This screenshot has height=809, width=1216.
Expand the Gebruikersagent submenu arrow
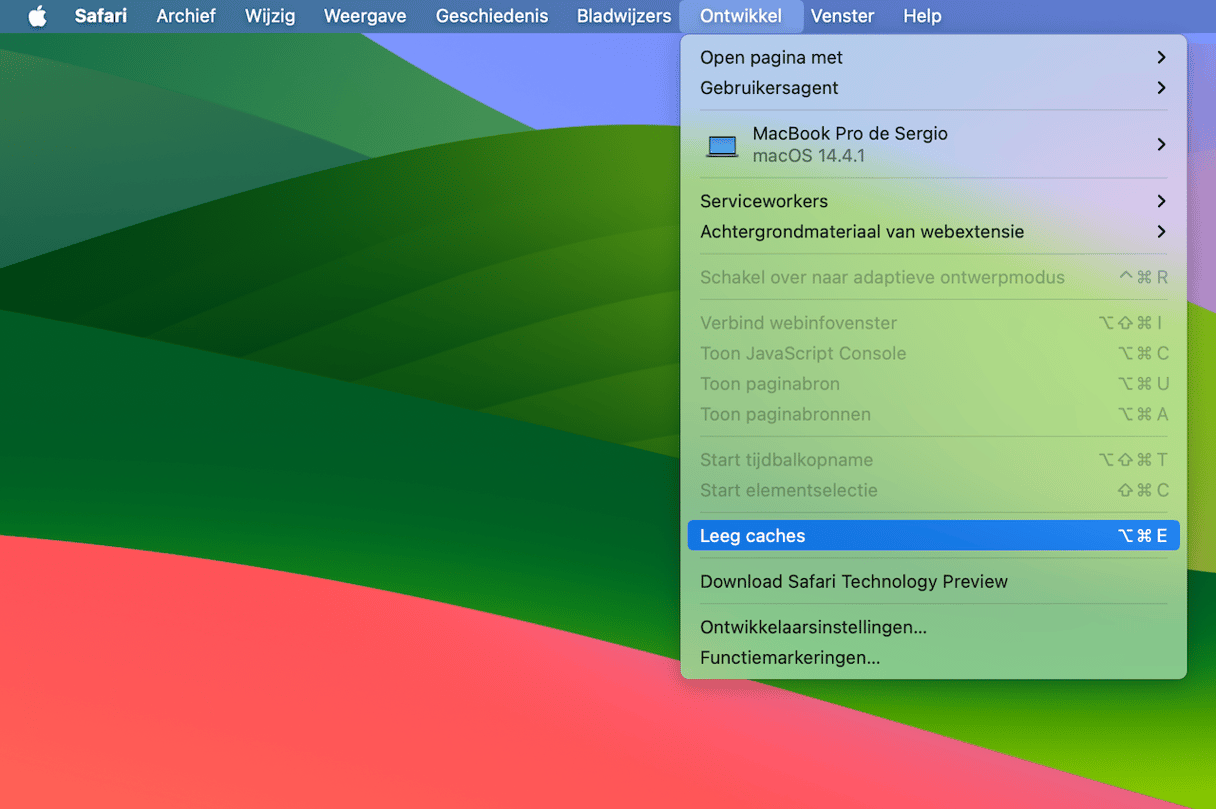(x=1161, y=88)
